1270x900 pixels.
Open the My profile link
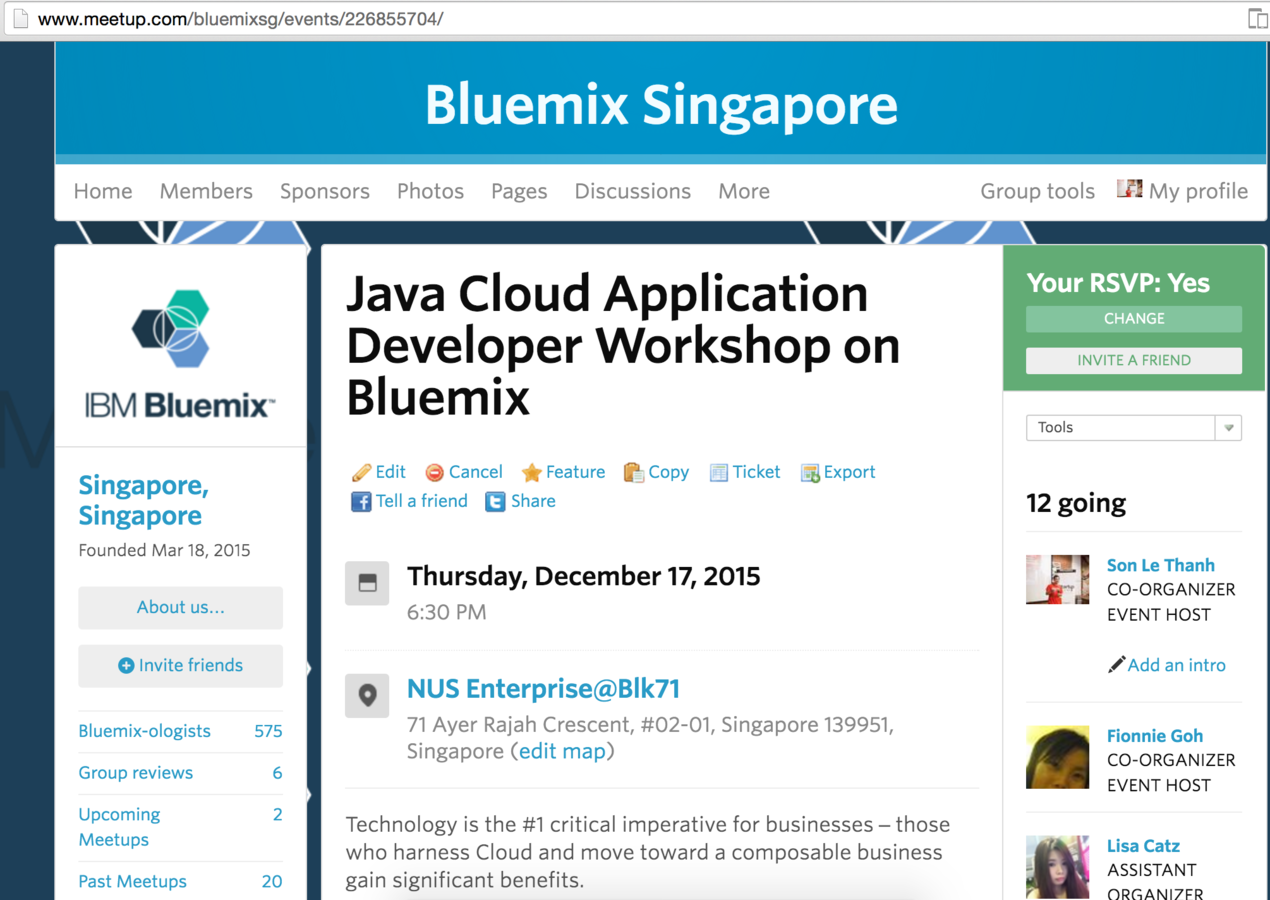(x=1198, y=191)
